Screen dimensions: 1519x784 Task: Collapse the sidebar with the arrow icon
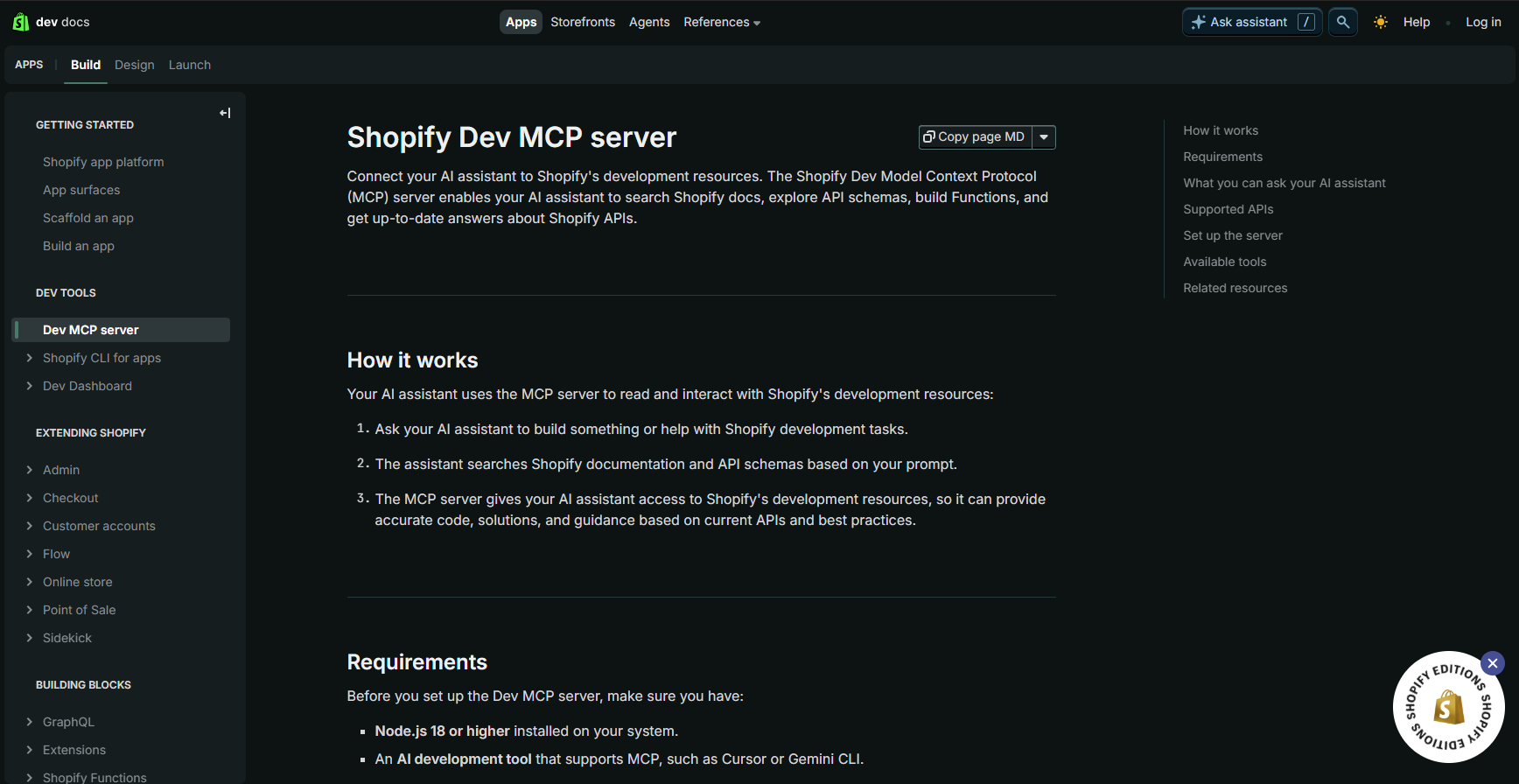tap(225, 113)
